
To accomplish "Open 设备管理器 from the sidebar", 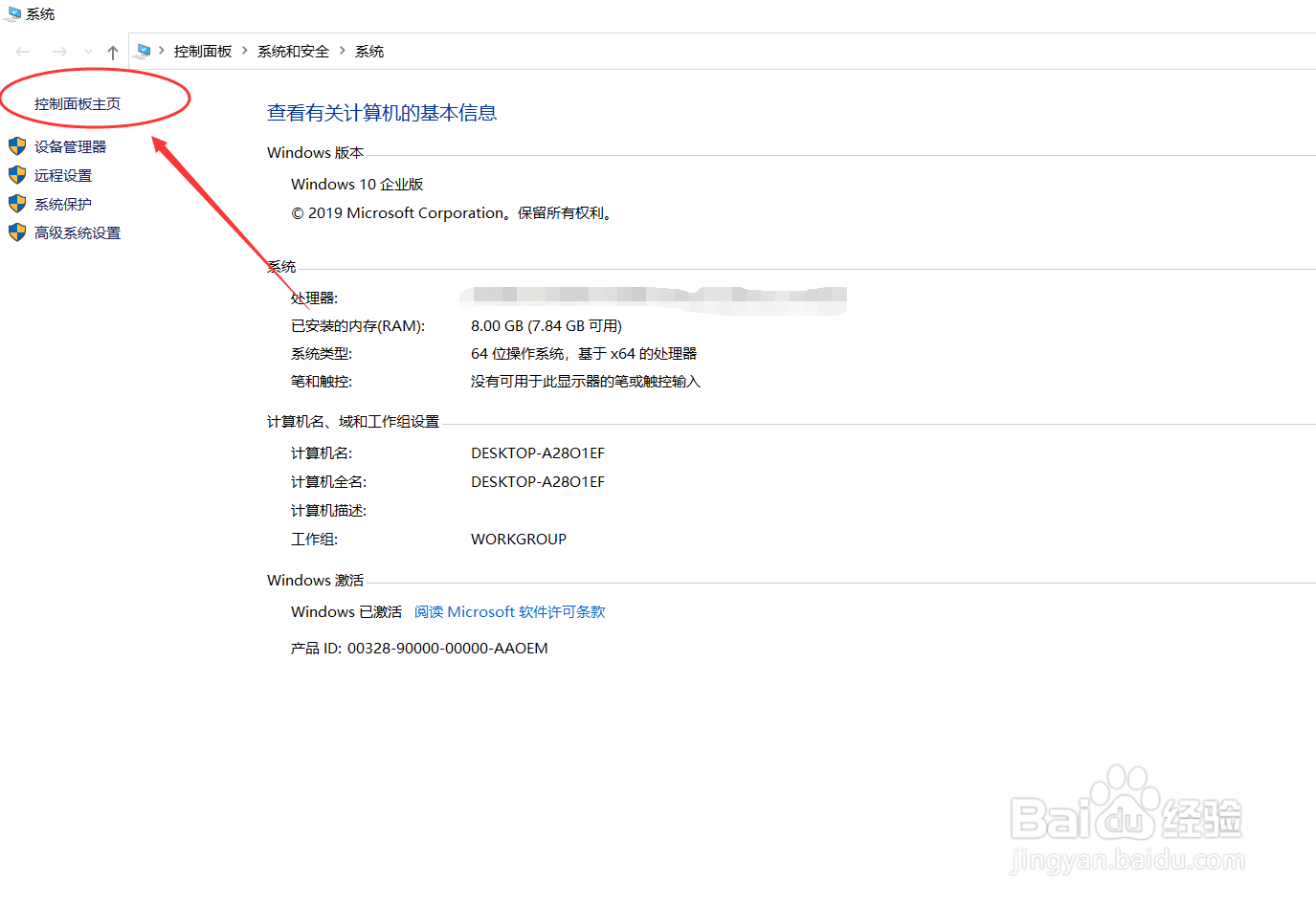I will (x=68, y=145).
